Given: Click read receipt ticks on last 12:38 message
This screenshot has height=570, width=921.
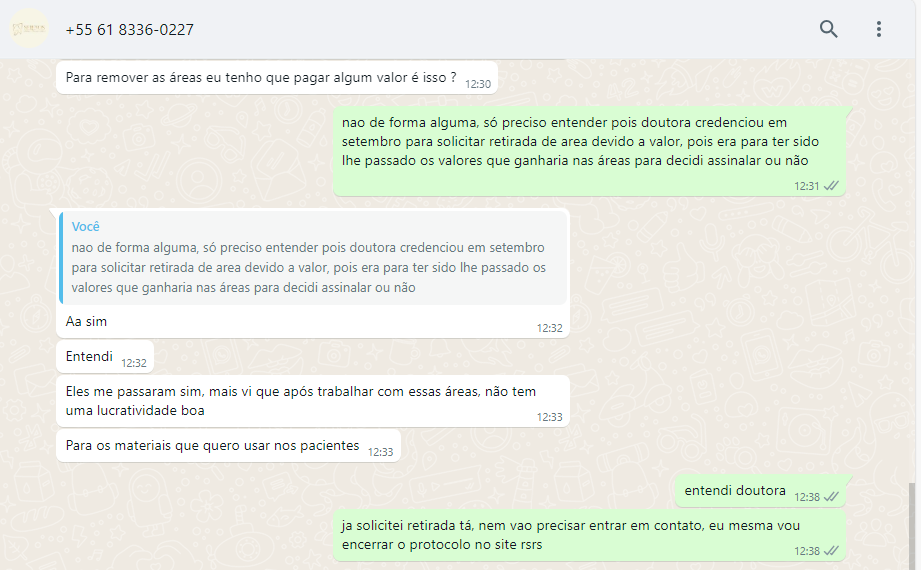Looking at the screenshot, I should [831, 551].
